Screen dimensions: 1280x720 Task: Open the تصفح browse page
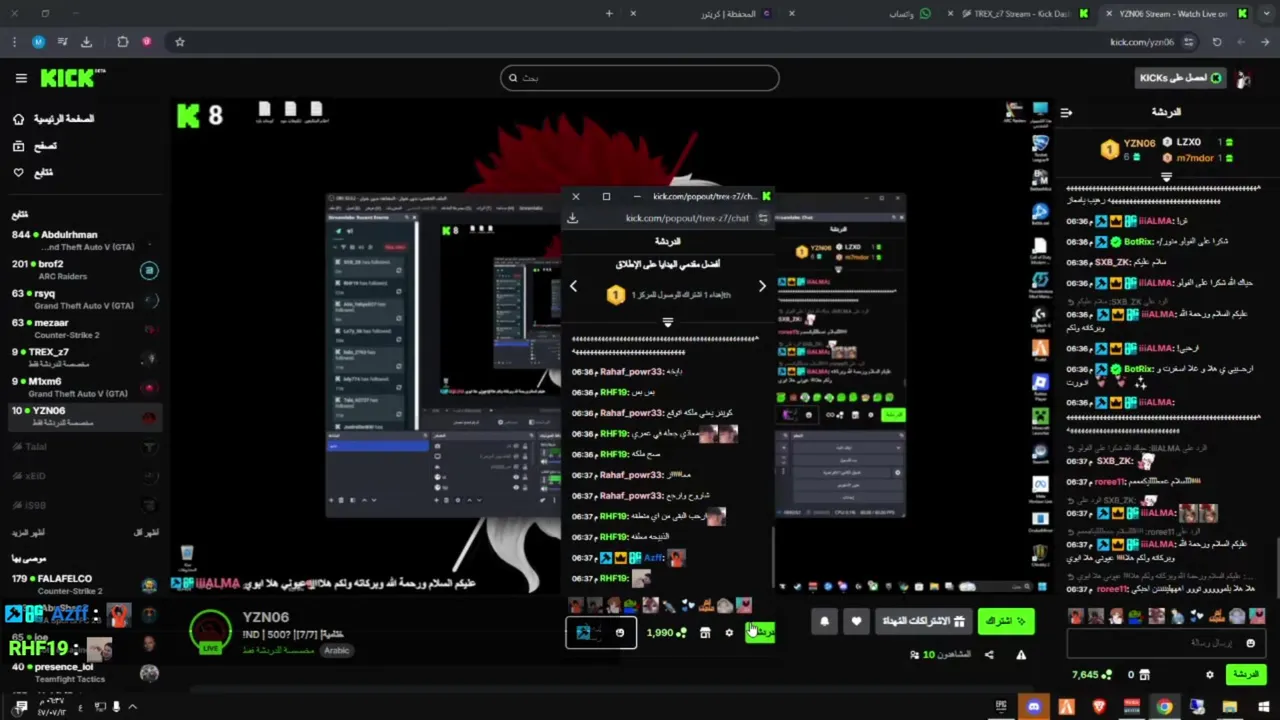coord(35,146)
